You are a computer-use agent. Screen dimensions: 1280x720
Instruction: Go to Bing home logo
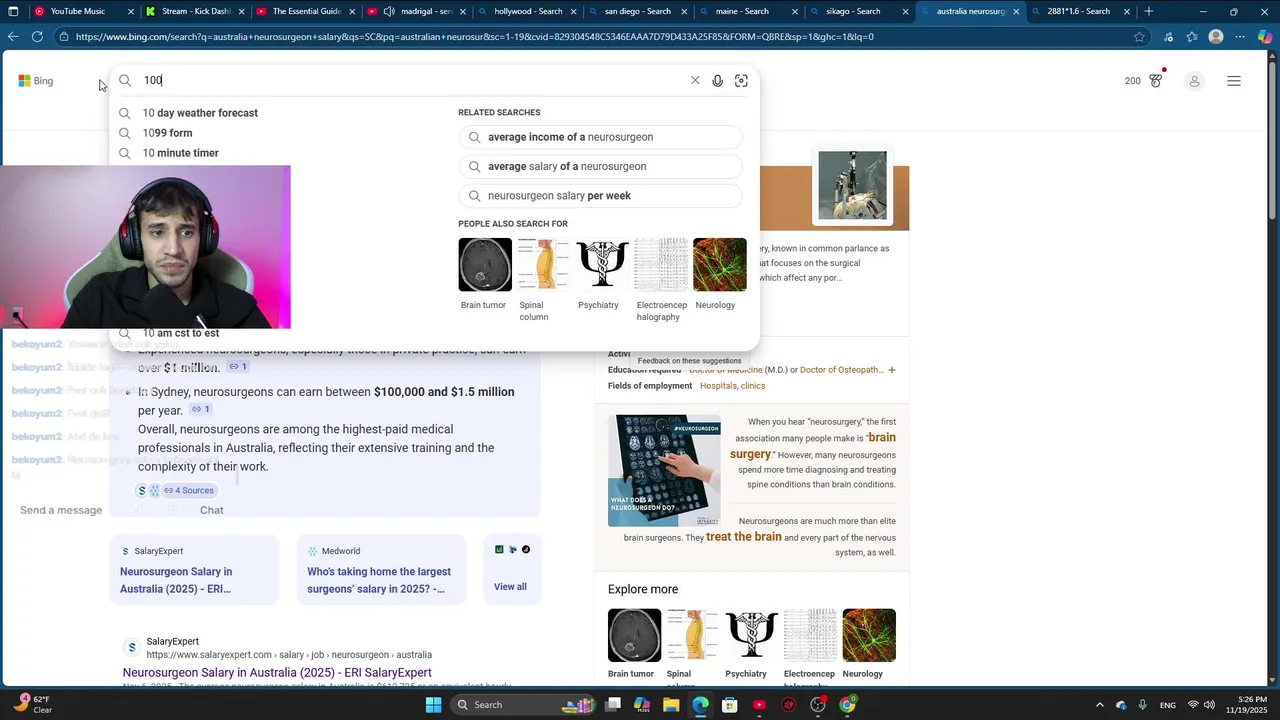click(x=35, y=81)
